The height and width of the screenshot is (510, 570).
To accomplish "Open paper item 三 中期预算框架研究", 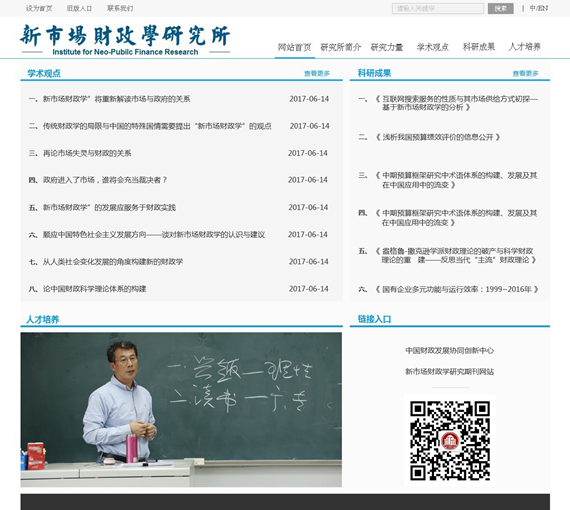I will (x=456, y=180).
